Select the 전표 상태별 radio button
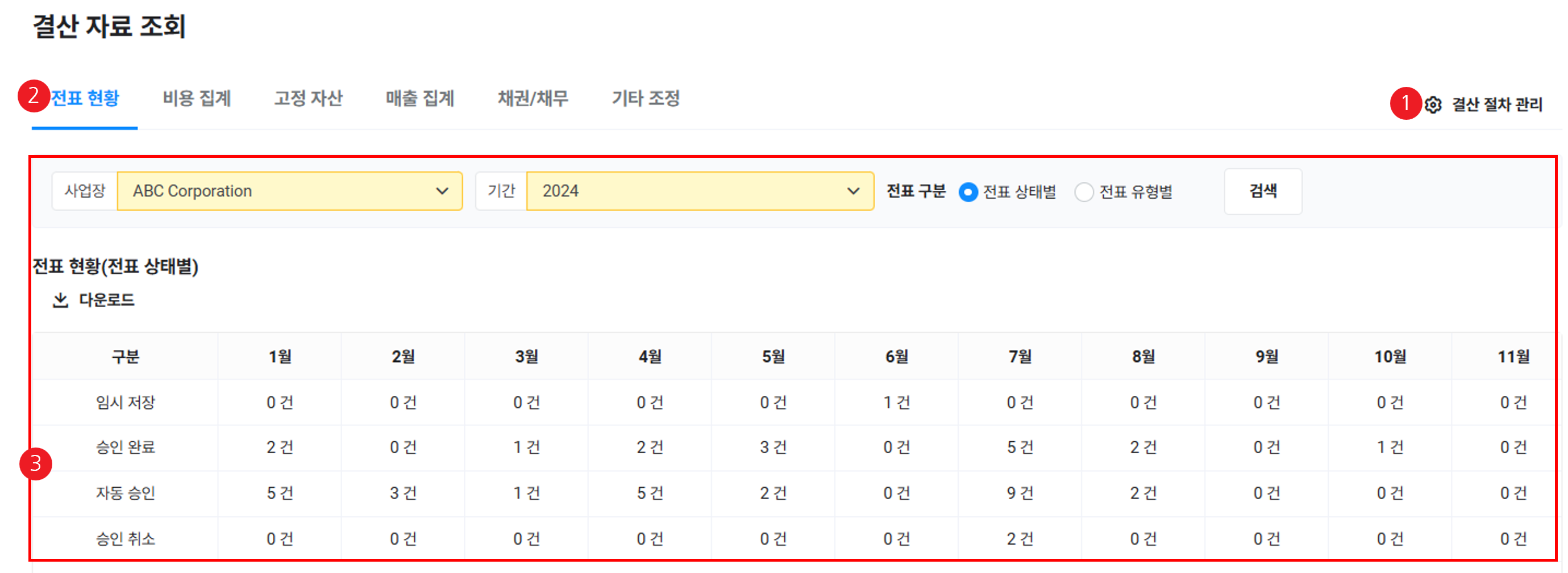This screenshot has width=1568, height=573. 968,192
